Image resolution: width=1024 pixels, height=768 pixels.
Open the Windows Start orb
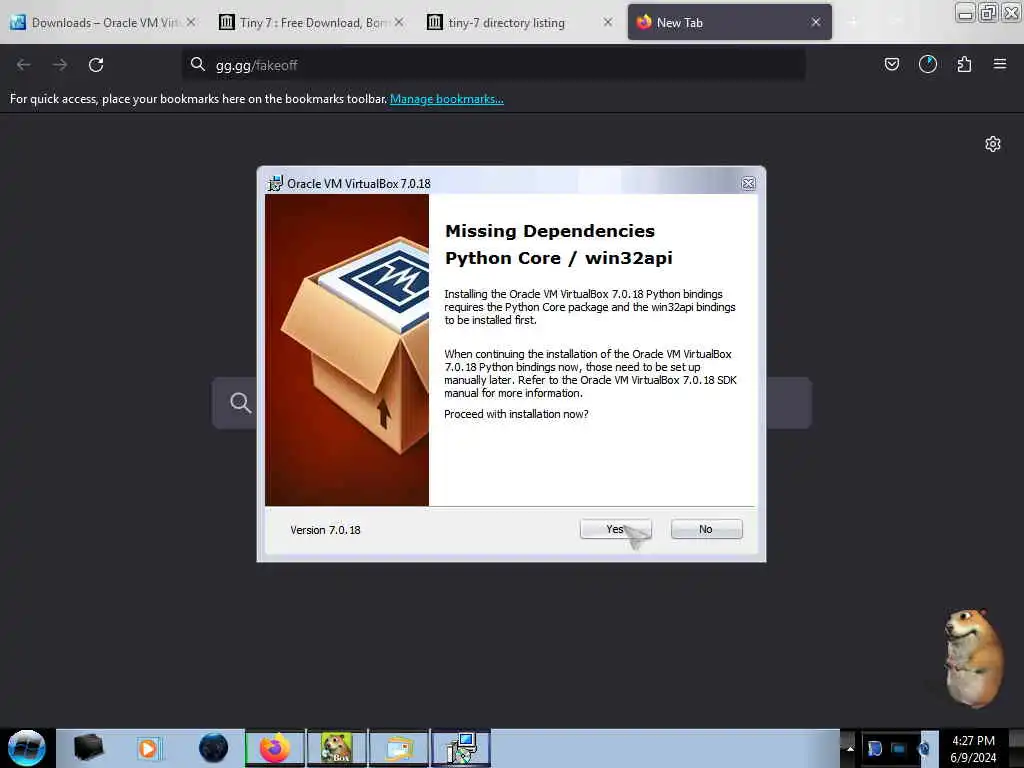(27, 748)
